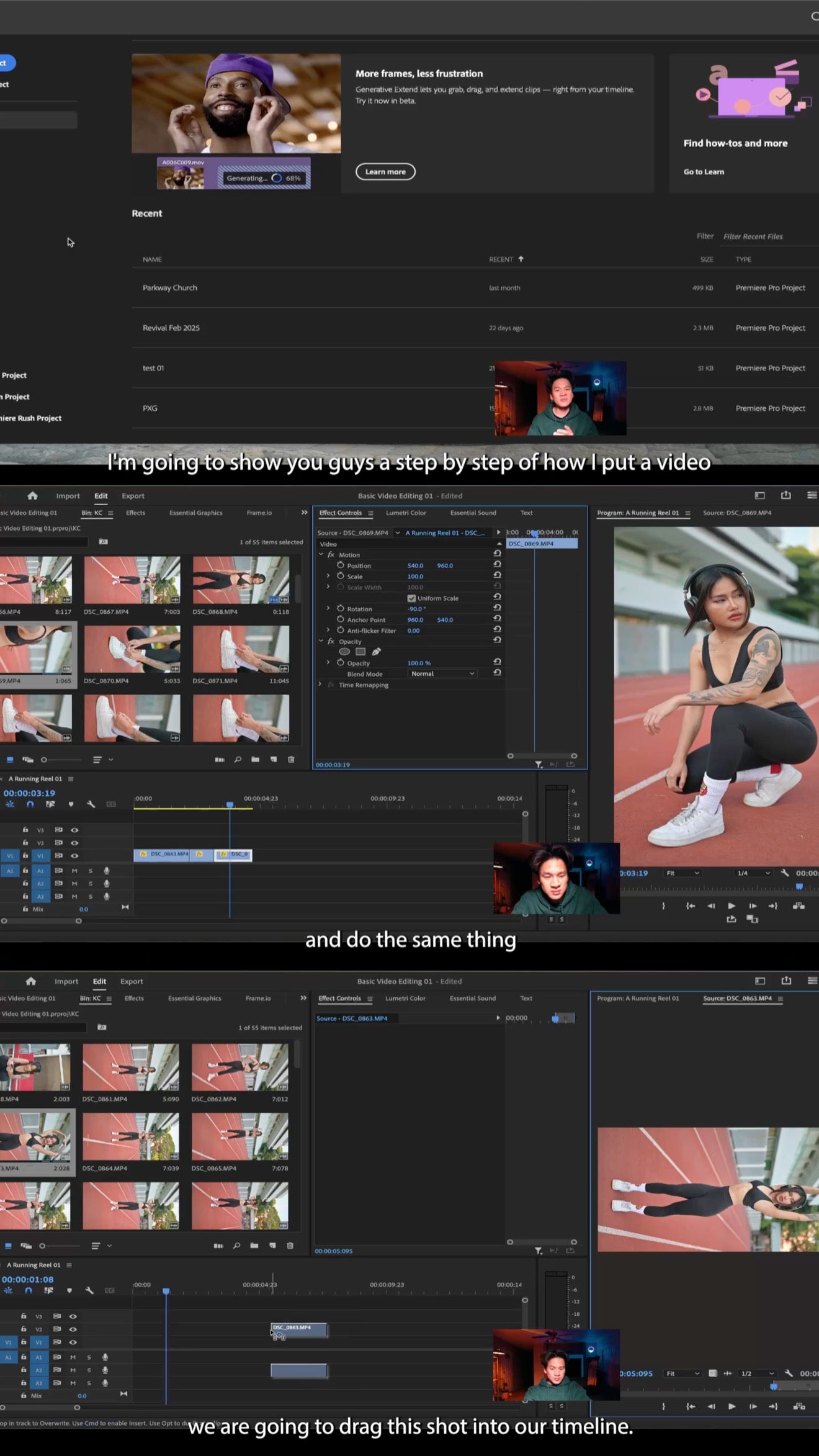Click the Opacity value 100.0 %
Image resolution: width=819 pixels, height=1456 pixels.
point(419,663)
